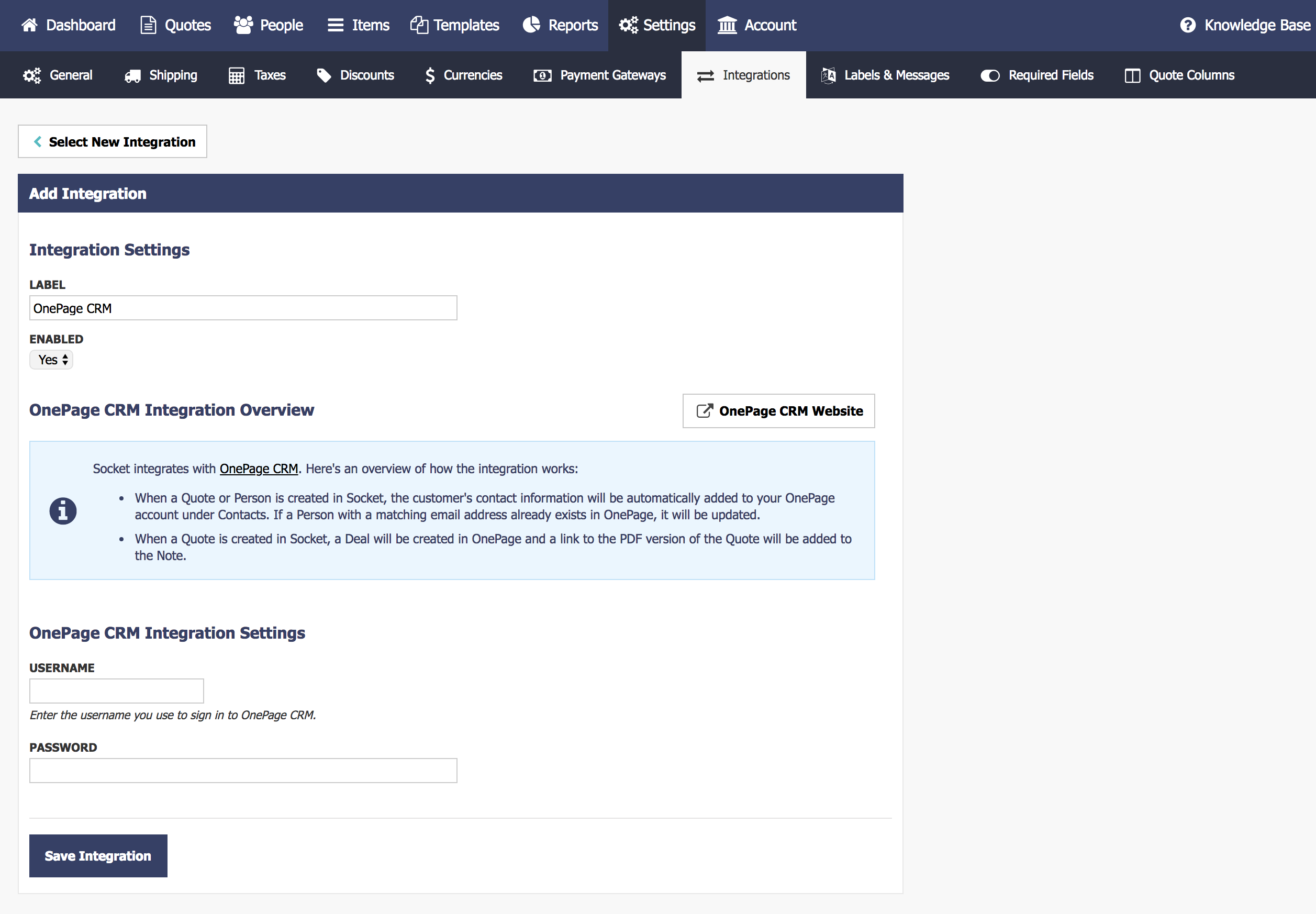This screenshot has width=1316, height=914.
Task: Click the Reports pie chart icon
Action: pos(531,25)
